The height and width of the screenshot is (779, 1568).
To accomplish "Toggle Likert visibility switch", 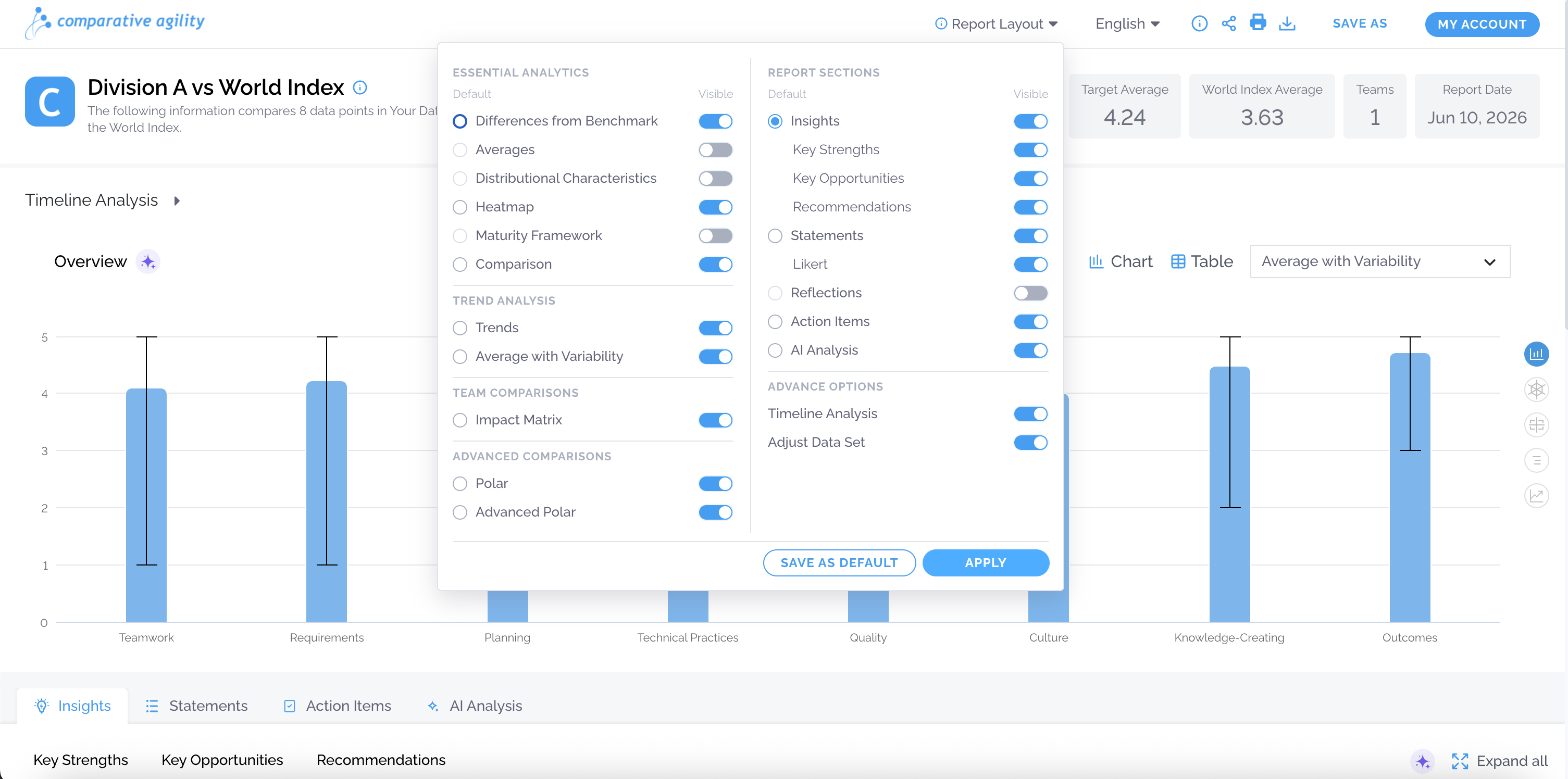I will [1030, 264].
